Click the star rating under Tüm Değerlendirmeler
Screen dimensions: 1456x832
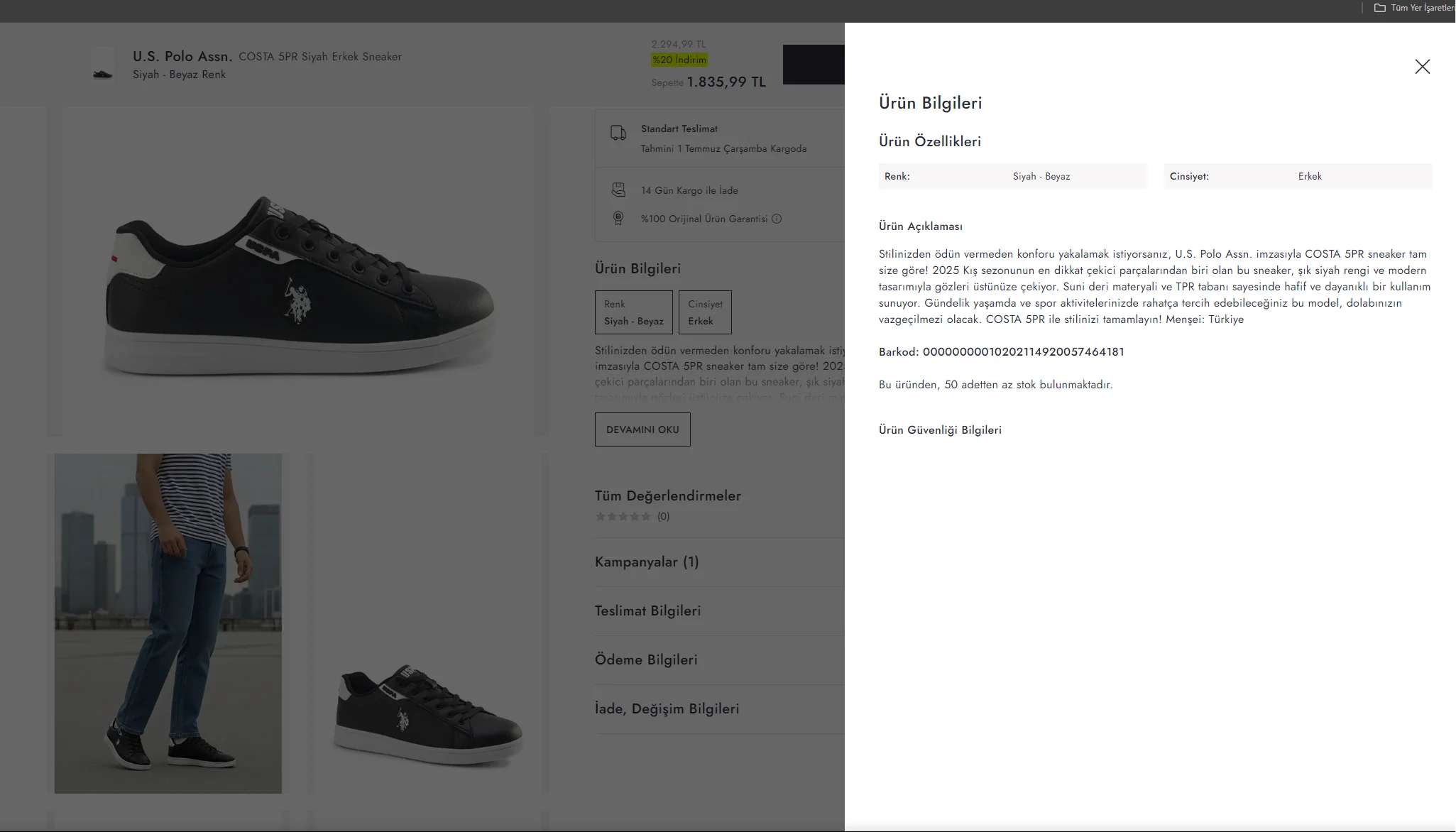point(623,516)
